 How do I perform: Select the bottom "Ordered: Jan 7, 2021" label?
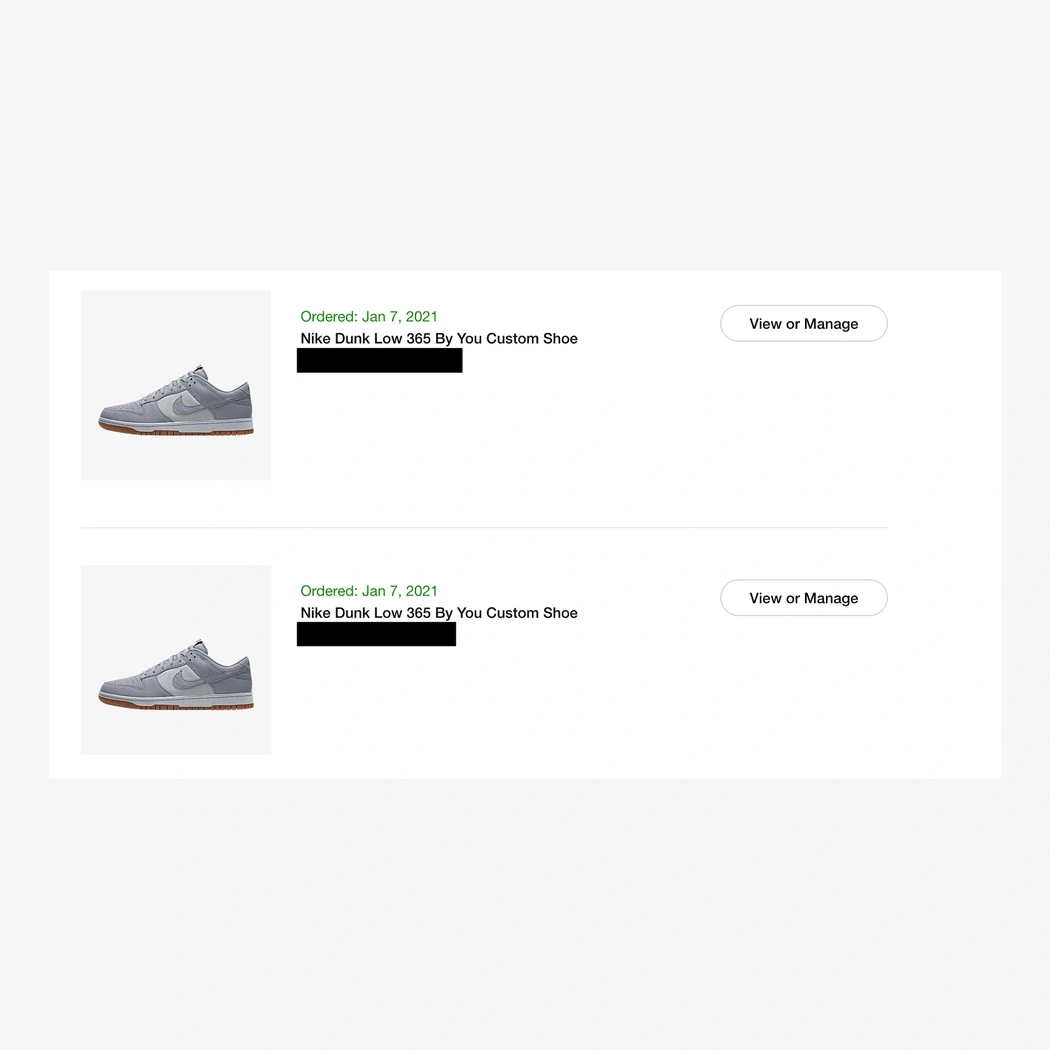369,591
